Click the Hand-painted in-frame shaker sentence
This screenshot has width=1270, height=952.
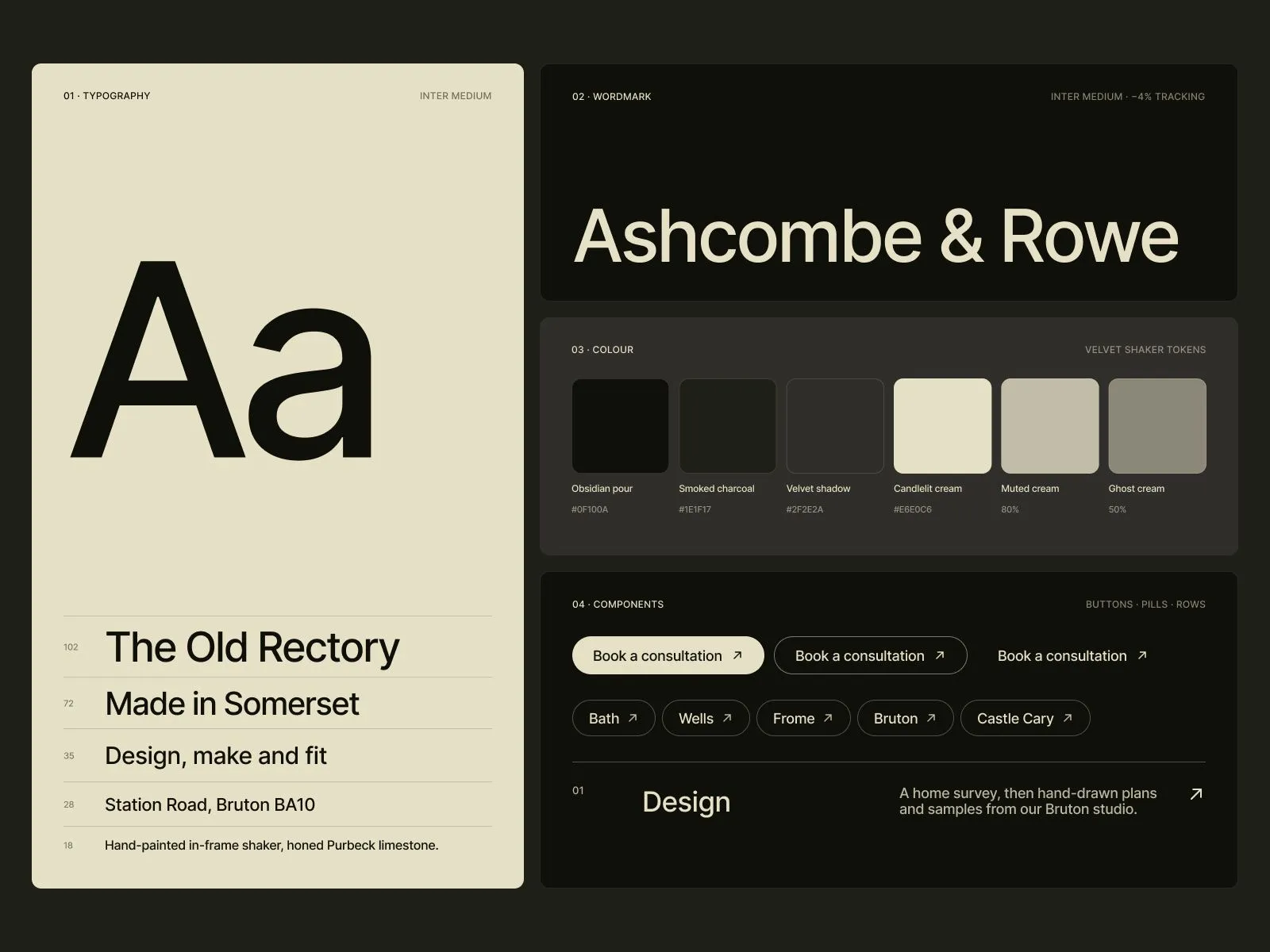(271, 846)
